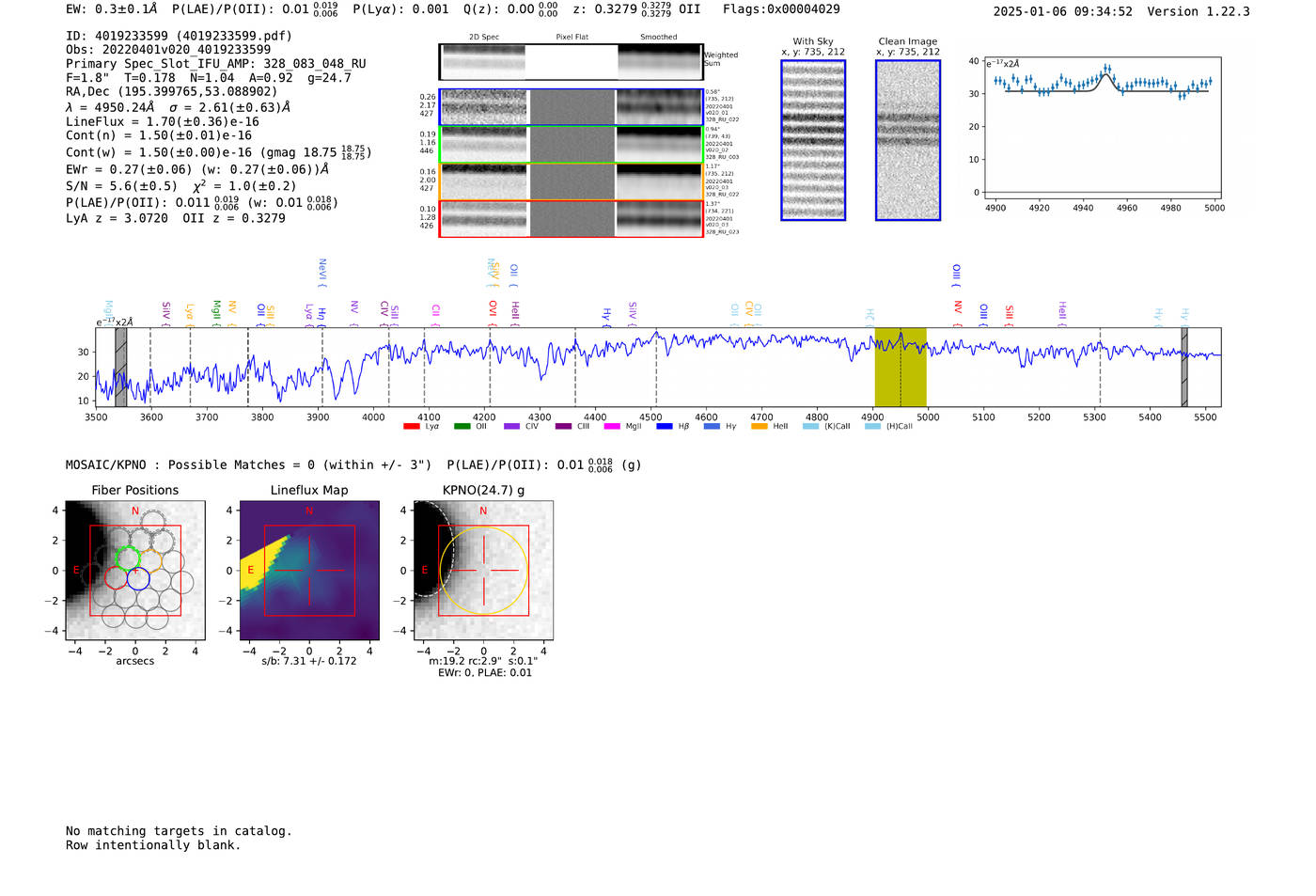Click the '328_RU_023' fiber label
The width and height of the screenshot is (1316, 896).
tap(722, 231)
